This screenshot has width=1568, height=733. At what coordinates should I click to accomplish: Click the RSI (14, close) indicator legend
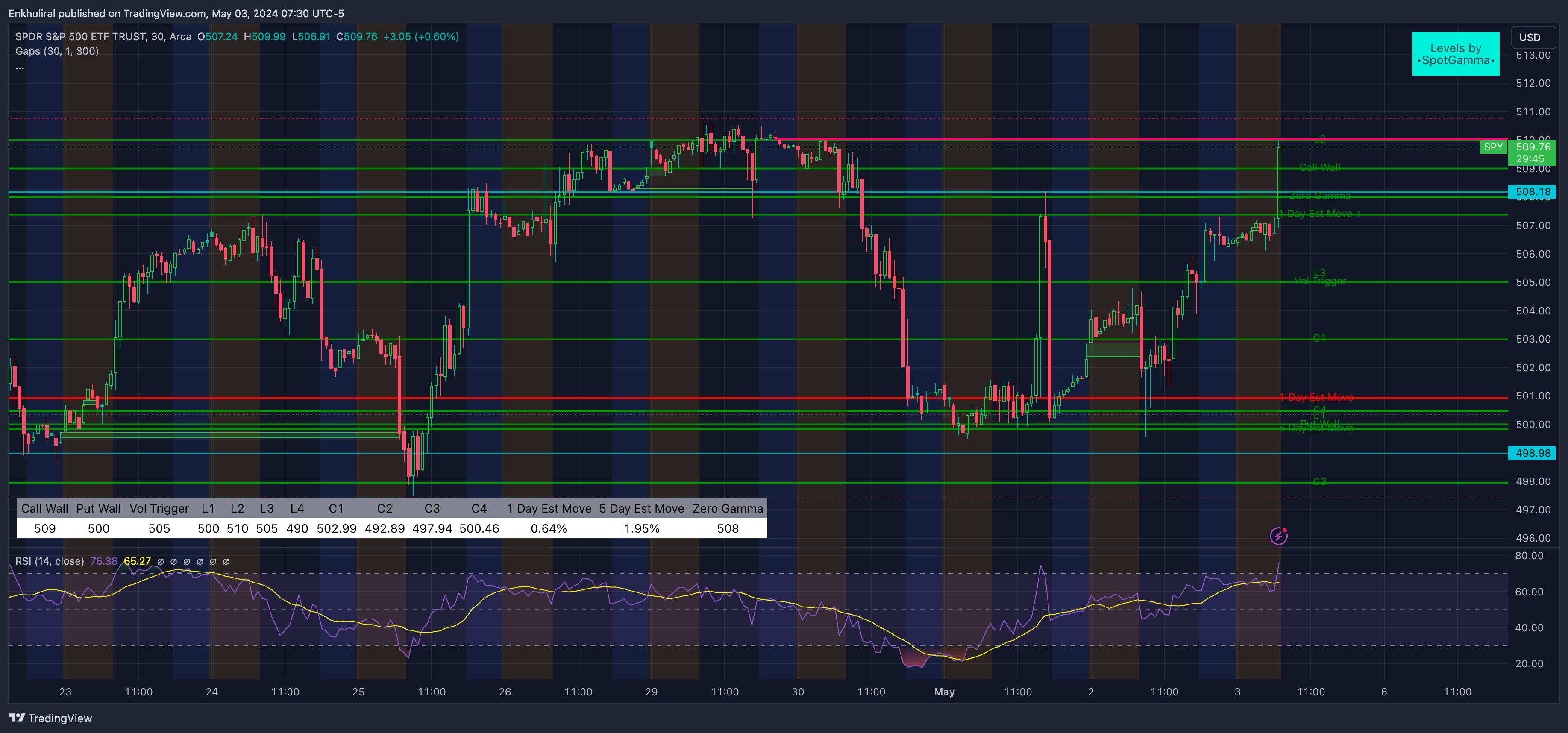pyautogui.click(x=49, y=561)
